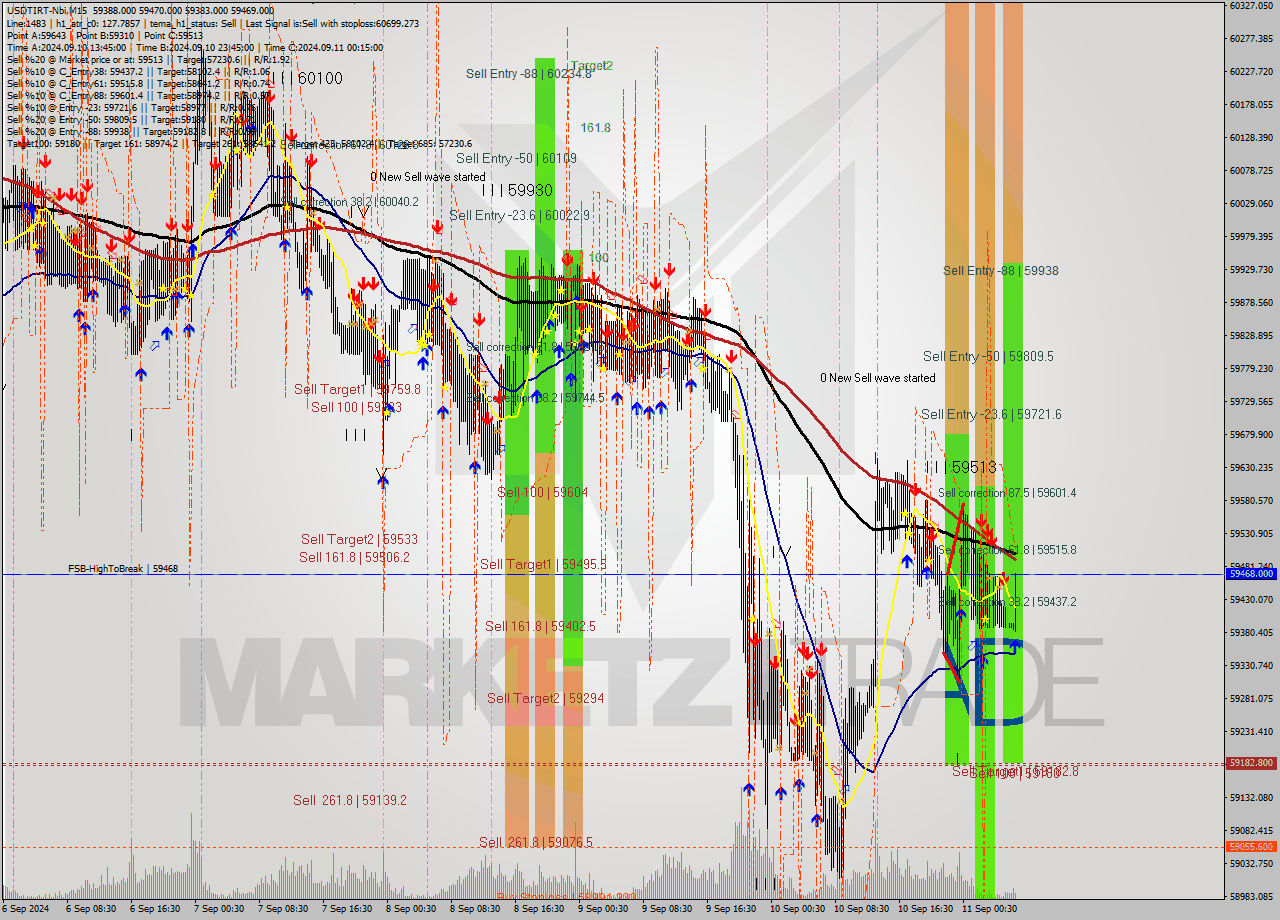Click the Sell correction 38.2 | 60040.2 label

[x=351, y=202]
